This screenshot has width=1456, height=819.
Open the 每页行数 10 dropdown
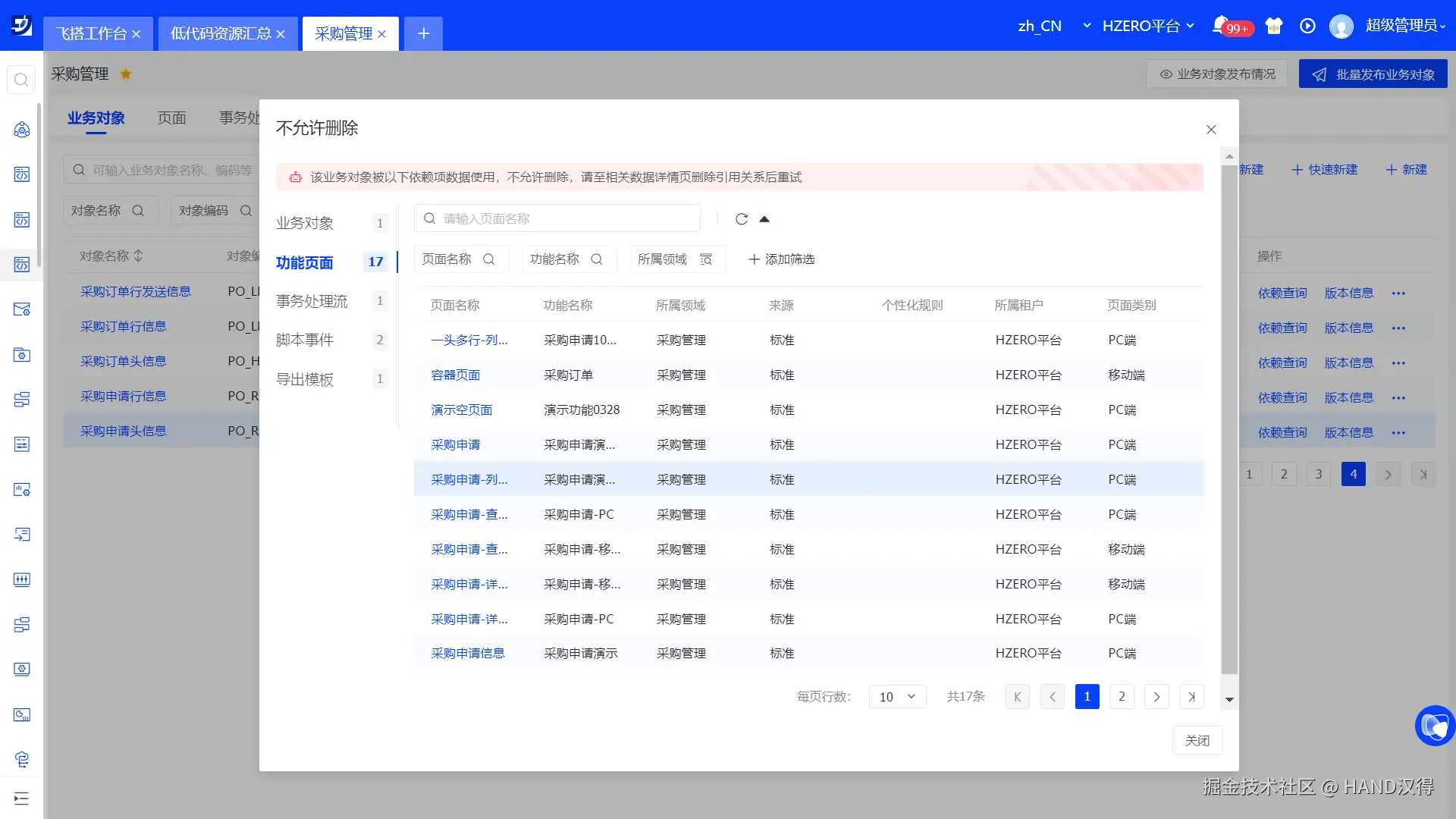(897, 697)
